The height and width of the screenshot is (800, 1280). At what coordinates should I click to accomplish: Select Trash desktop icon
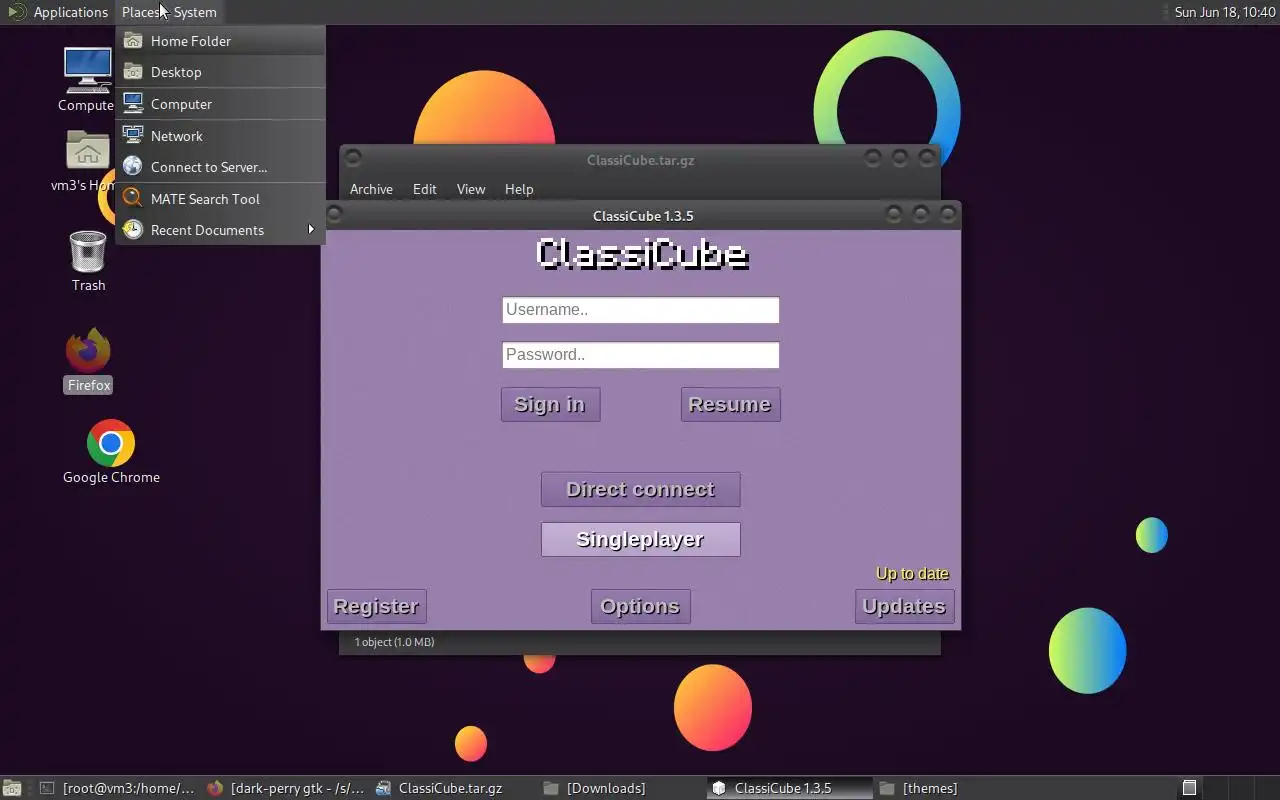pos(88,260)
